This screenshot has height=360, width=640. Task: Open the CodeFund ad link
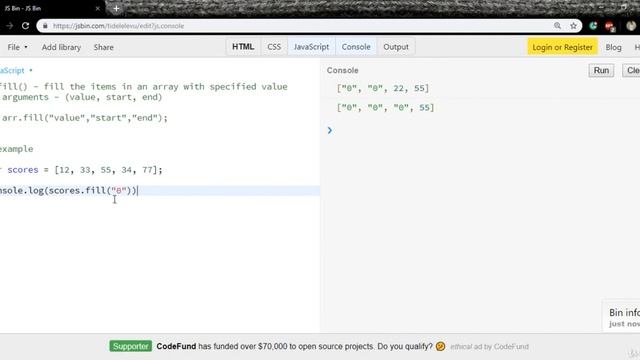294,346
